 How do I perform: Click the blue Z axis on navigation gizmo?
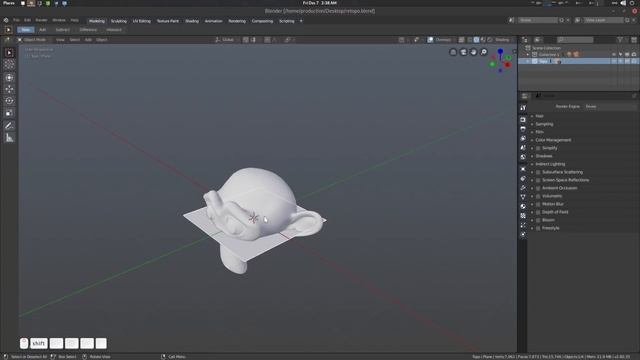[500, 51]
